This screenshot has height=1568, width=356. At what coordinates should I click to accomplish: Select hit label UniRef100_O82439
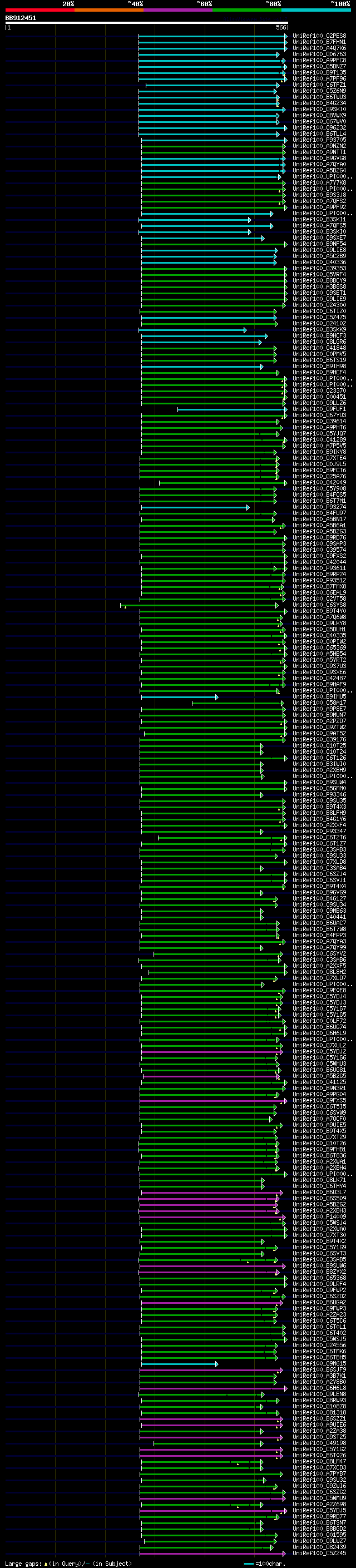click(319, 1547)
